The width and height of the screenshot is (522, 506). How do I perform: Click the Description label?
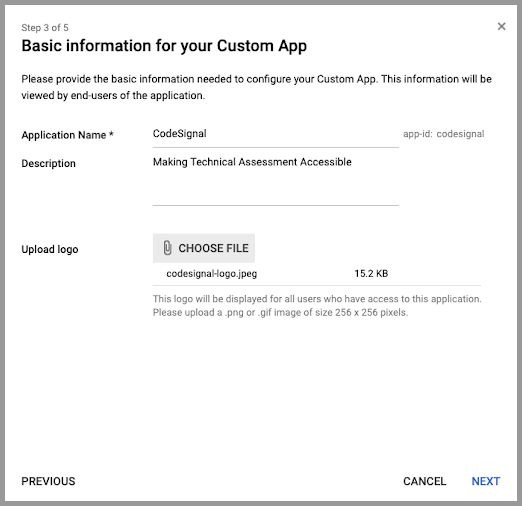(49, 163)
